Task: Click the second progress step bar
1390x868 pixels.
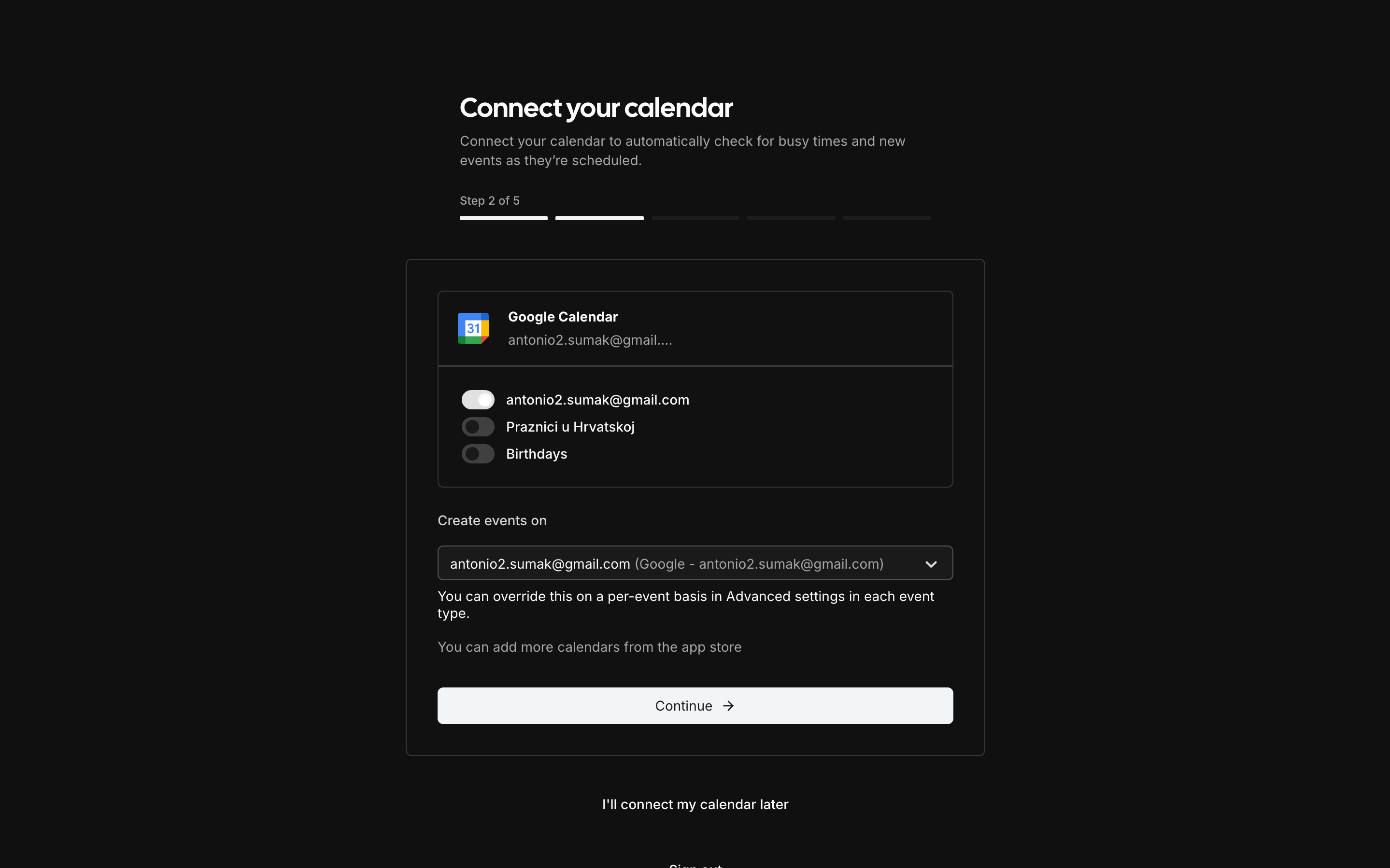Action: [x=599, y=218]
